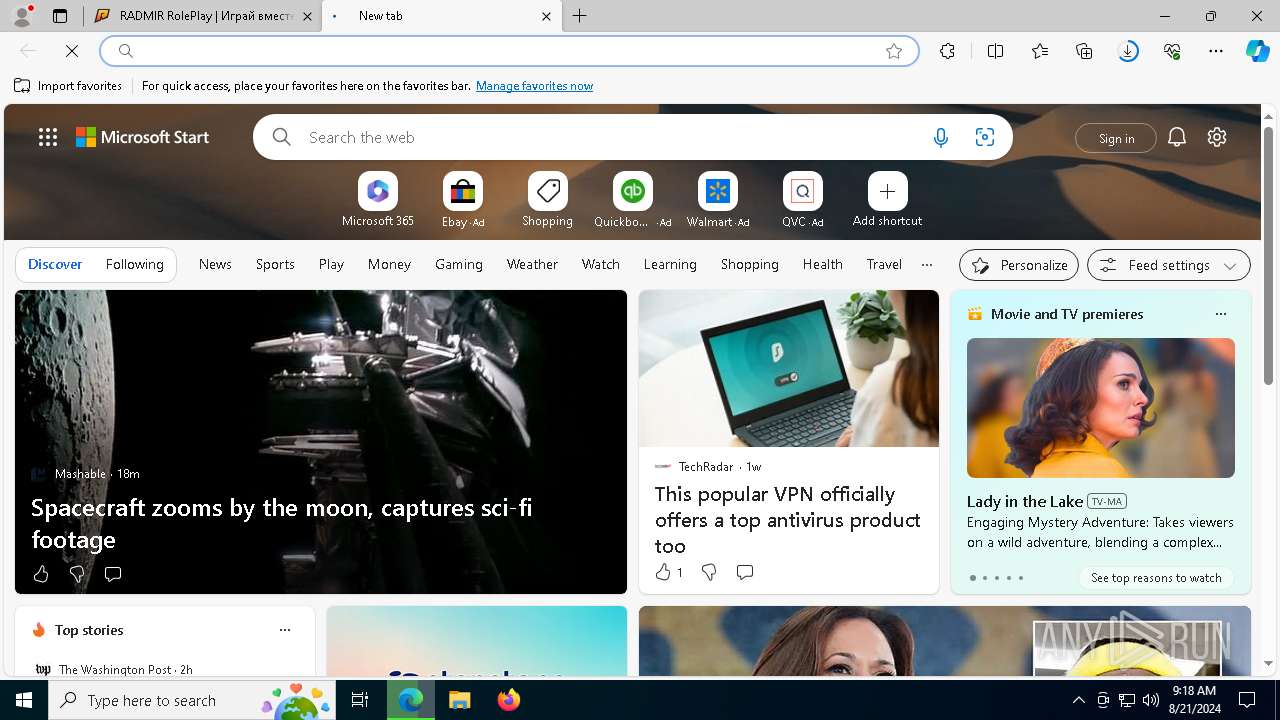The width and height of the screenshot is (1280, 720).
Task: Open the Ebay shortcut tile
Action: pyautogui.click(x=463, y=200)
